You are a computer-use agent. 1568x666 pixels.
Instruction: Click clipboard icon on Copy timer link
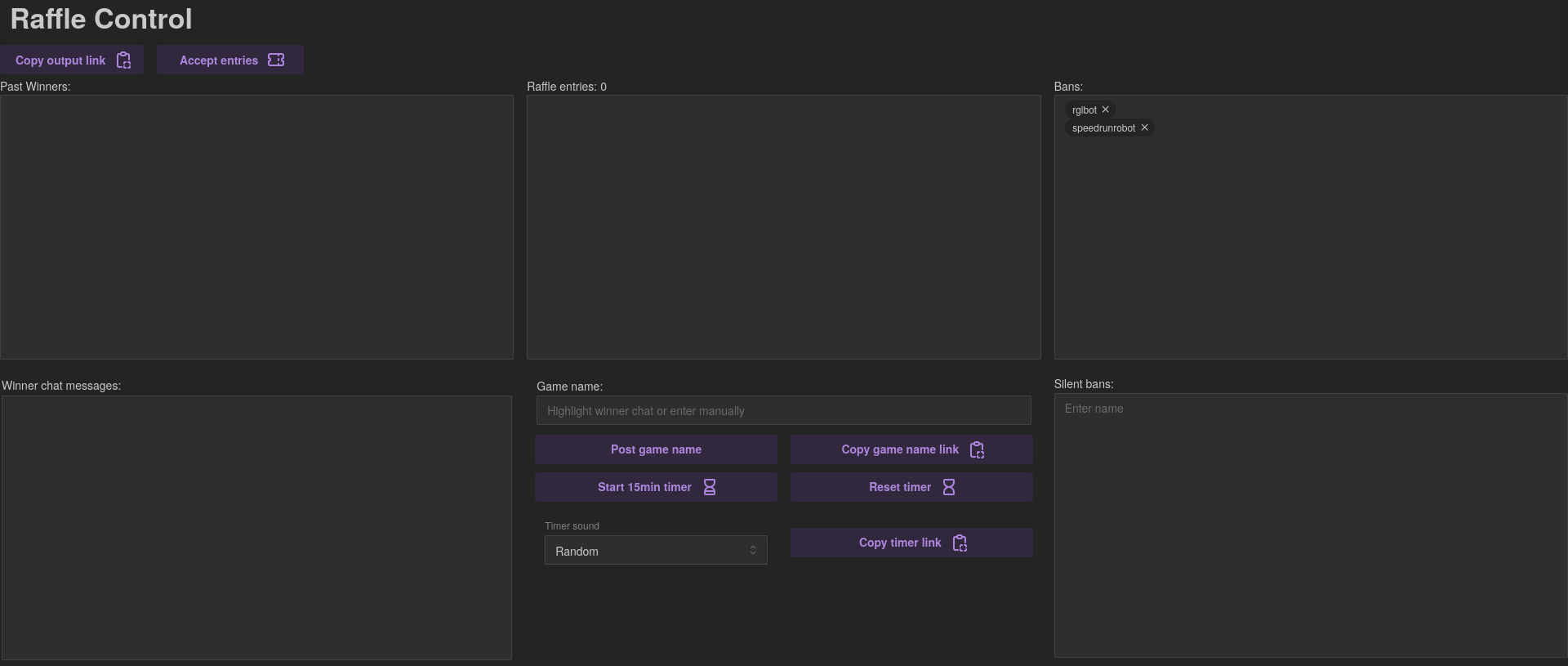pyautogui.click(x=960, y=543)
